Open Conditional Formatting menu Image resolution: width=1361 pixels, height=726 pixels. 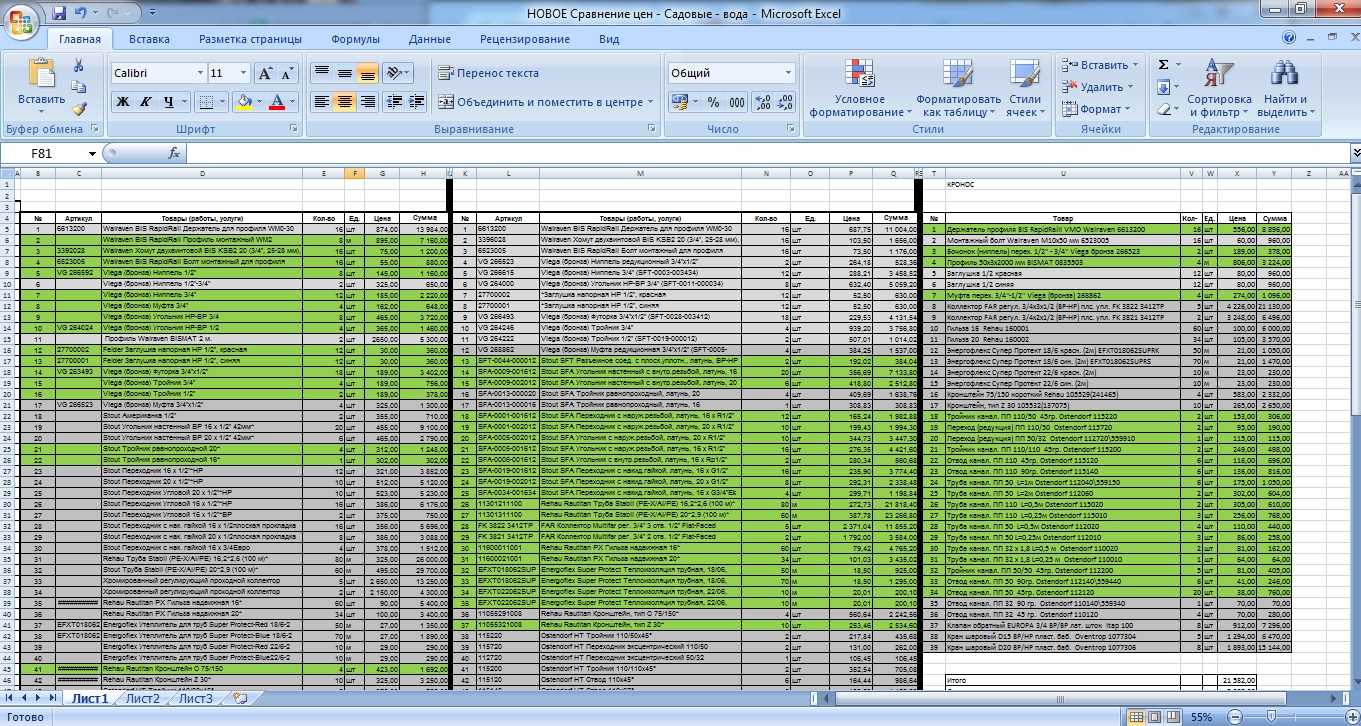tap(859, 88)
